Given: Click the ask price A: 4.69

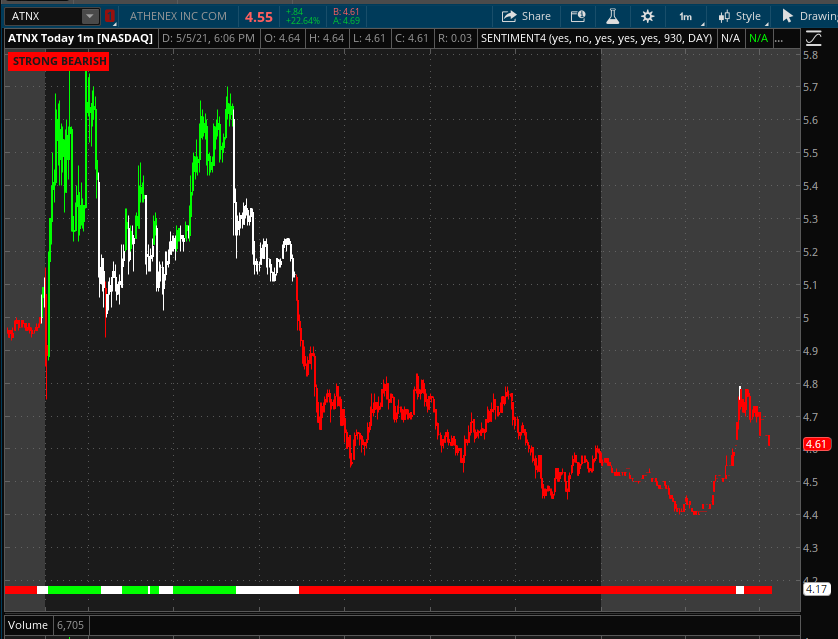Looking at the screenshot, I should click(346, 21).
